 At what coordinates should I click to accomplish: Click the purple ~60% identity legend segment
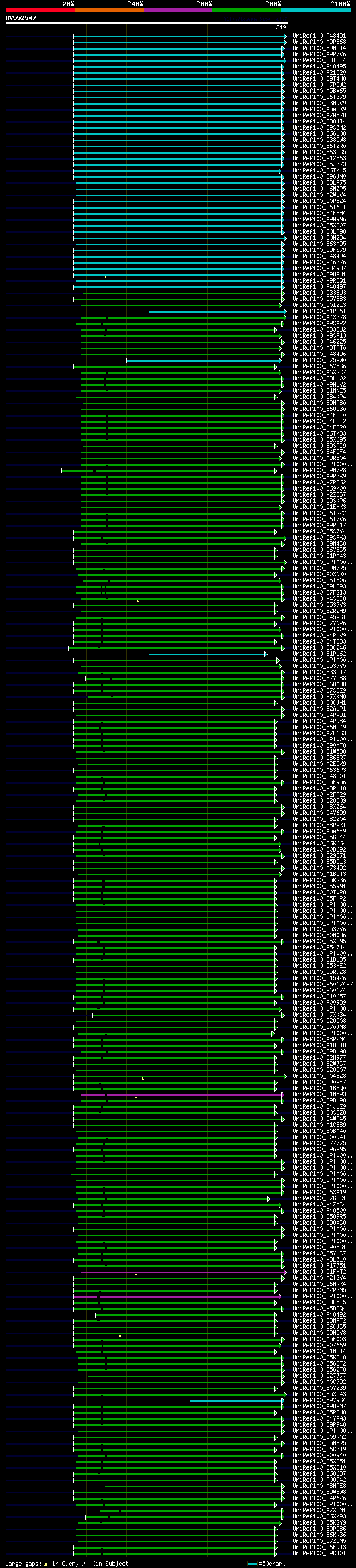pyautogui.click(x=179, y=10)
